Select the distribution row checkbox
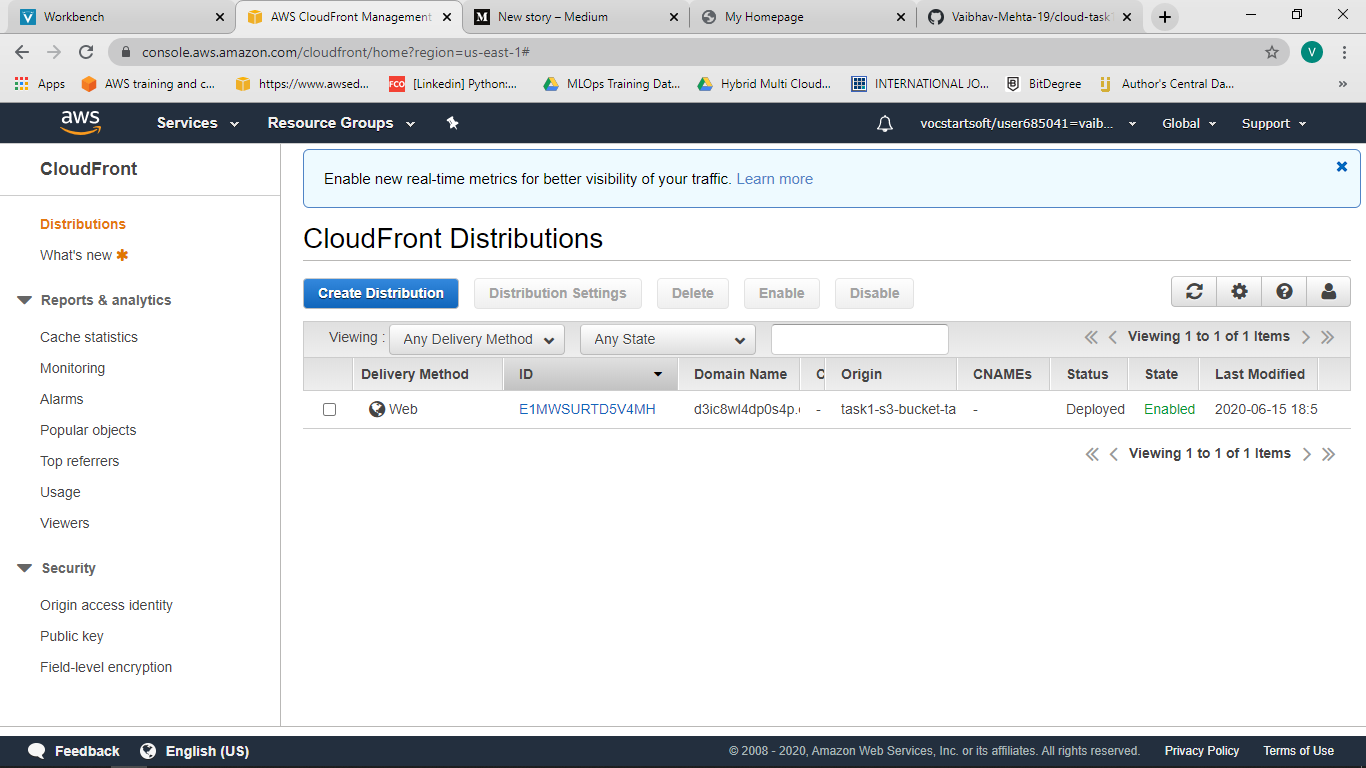This screenshot has width=1366, height=768. click(329, 409)
